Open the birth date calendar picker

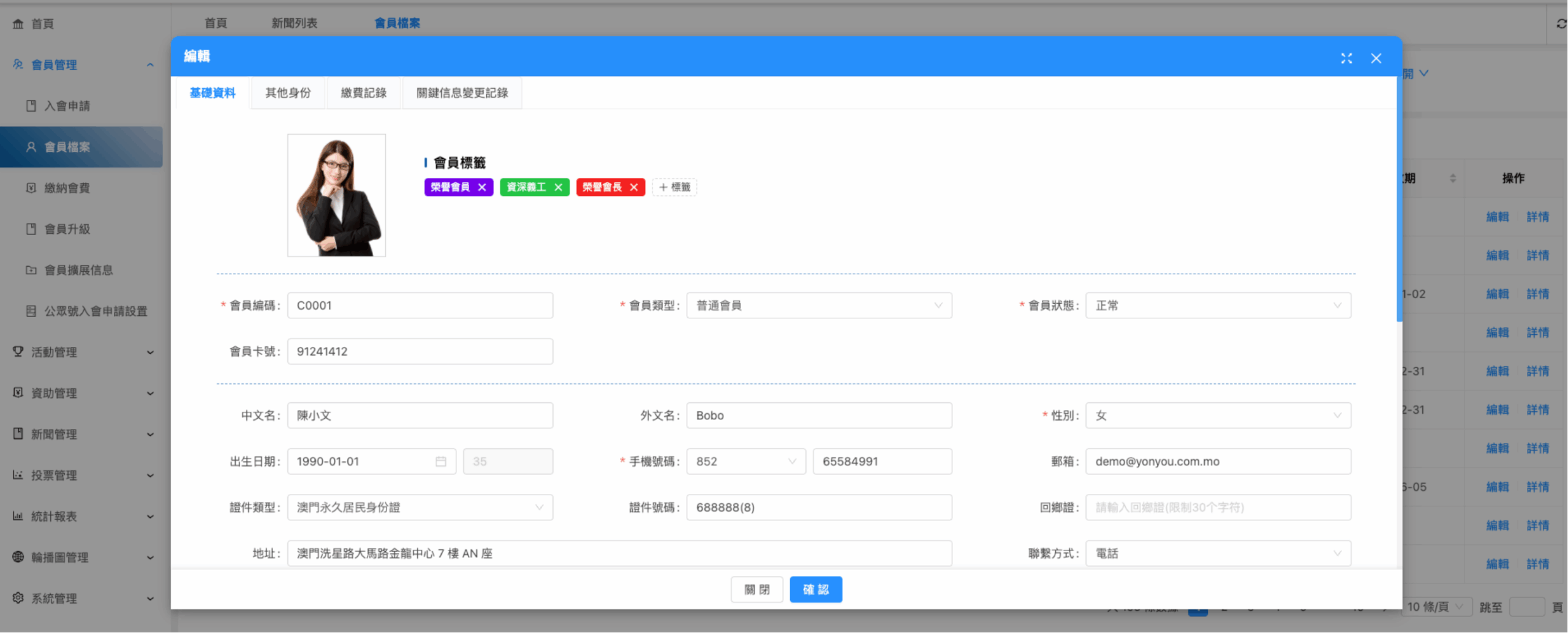[440, 462]
